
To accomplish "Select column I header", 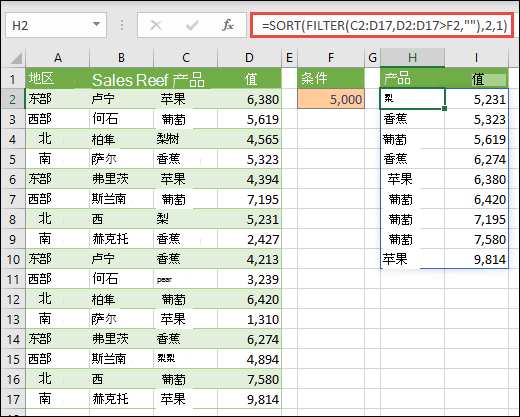I will point(476,58).
